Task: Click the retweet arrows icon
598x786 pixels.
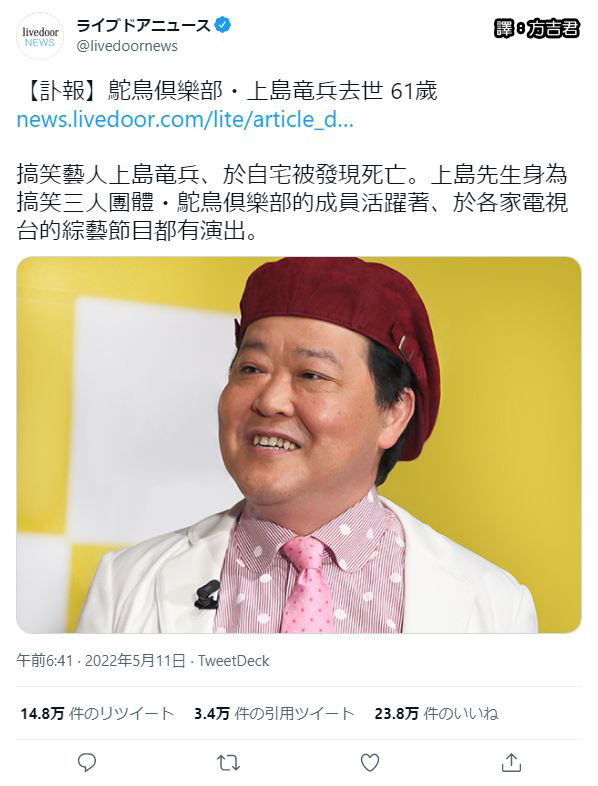Action: click(x=228, y=763)
